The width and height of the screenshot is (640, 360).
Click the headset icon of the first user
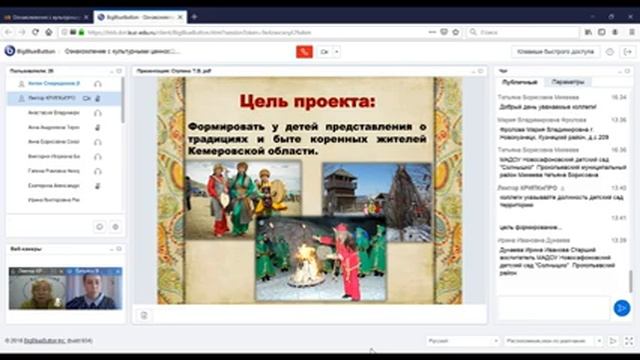[98, 84]
